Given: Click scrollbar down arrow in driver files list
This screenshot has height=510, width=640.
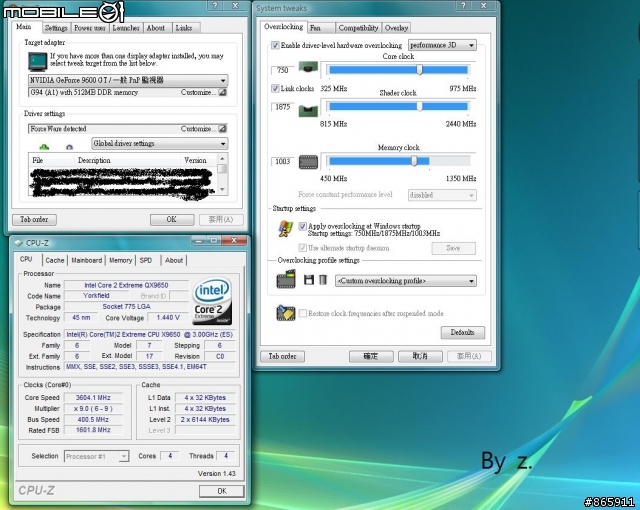Looking at the screenshot, I should pos(222,189).
